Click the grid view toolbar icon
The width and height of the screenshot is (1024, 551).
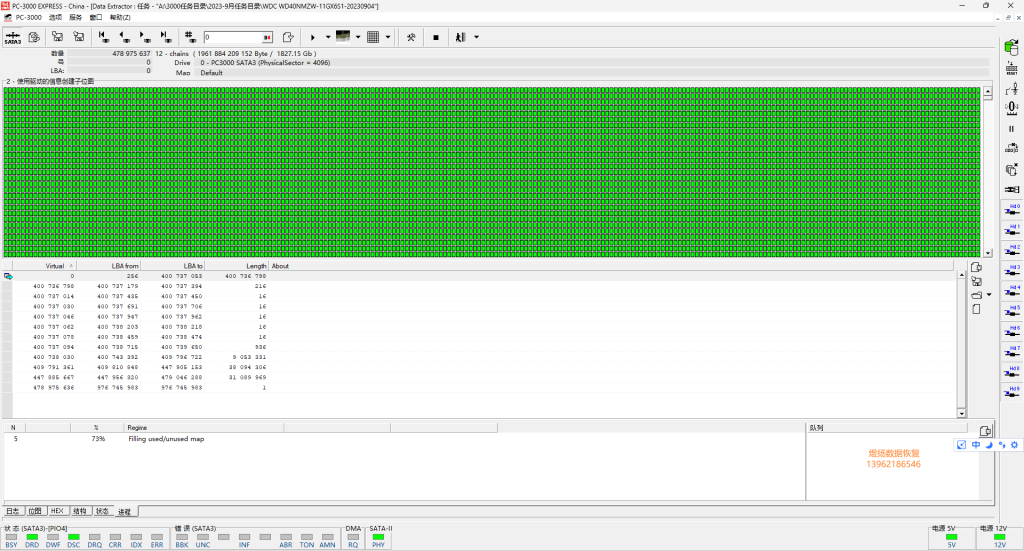click(x=373, y=37)
